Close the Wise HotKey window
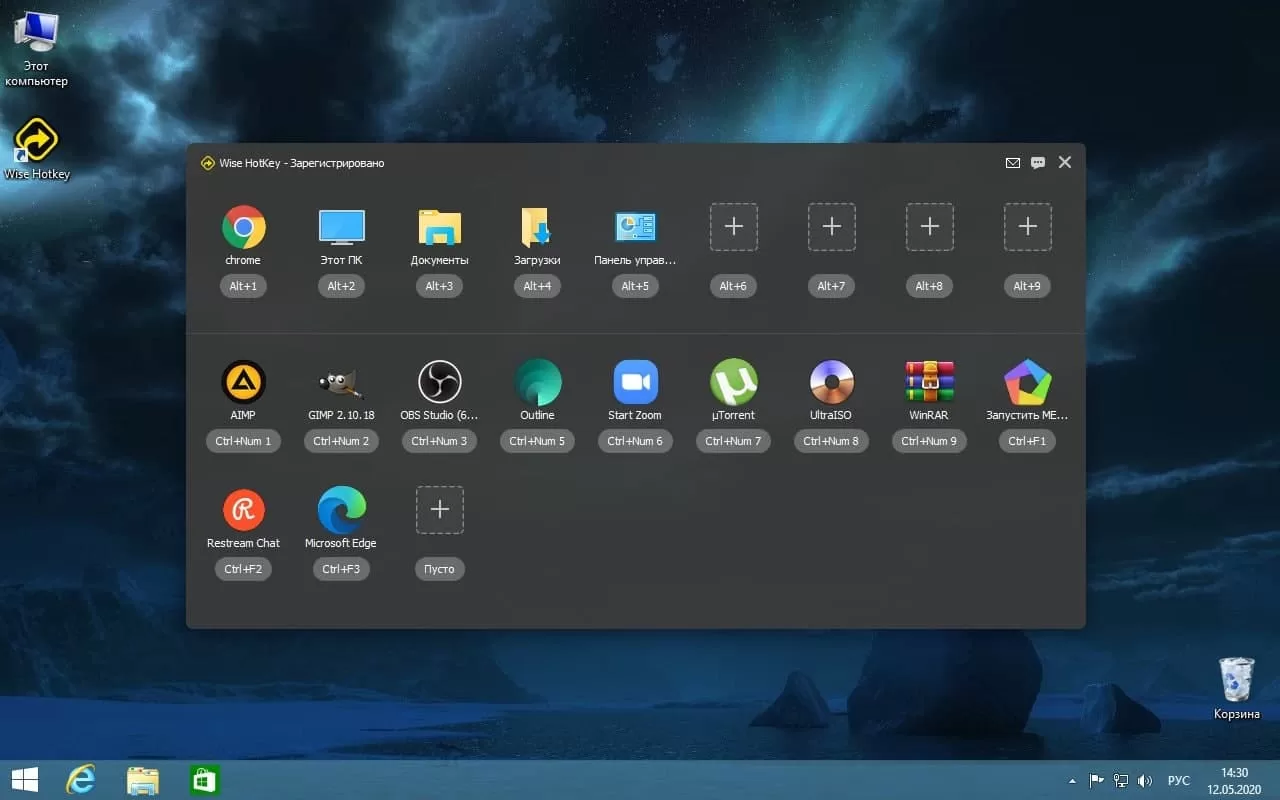The image size is (1280, 800). [x=1064, y=162]
